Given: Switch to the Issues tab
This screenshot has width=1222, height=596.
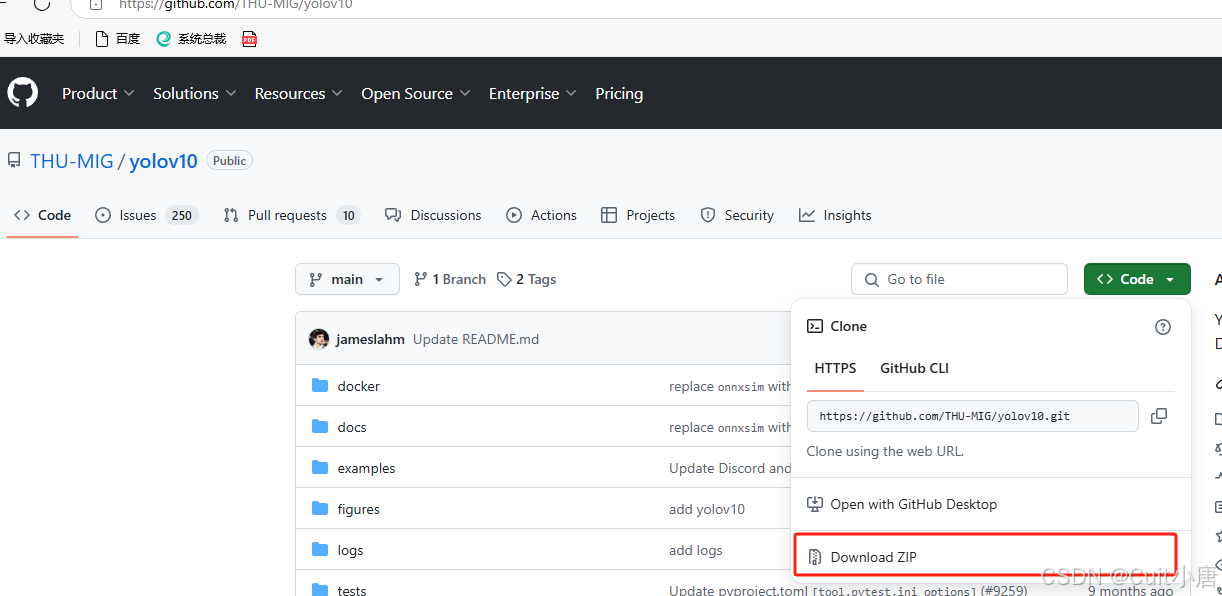Looking at the screenshot, I should click(x=146, y=215).
